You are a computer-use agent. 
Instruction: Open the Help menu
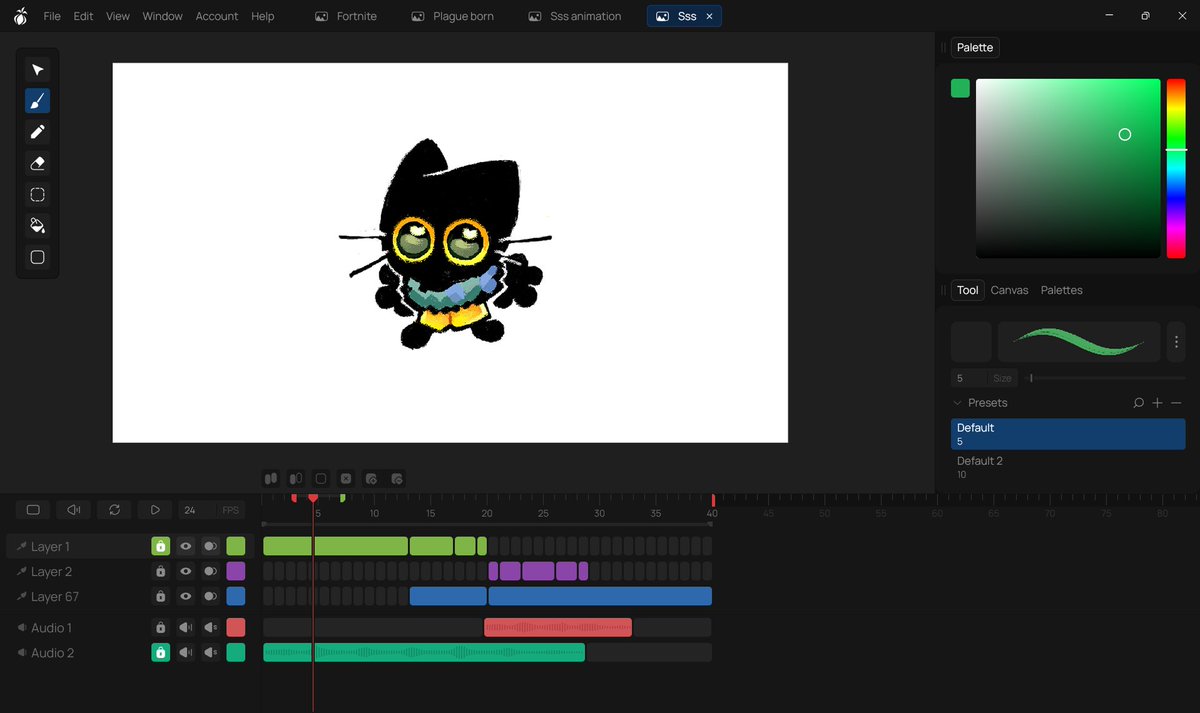coord(263,16)
